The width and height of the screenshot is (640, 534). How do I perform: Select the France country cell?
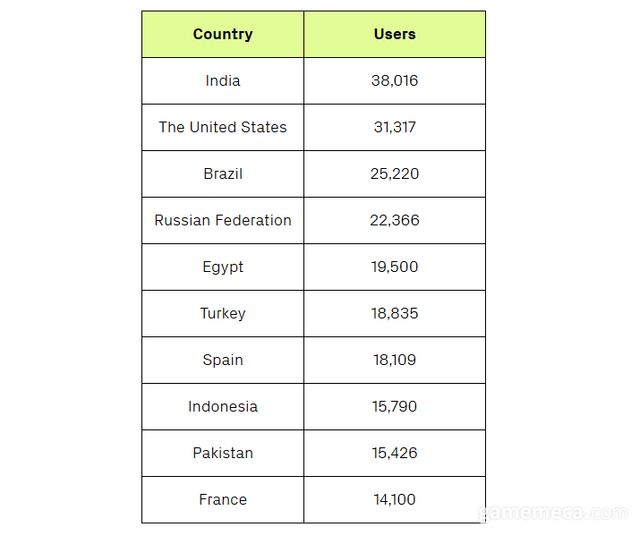(x=222, y=499)
